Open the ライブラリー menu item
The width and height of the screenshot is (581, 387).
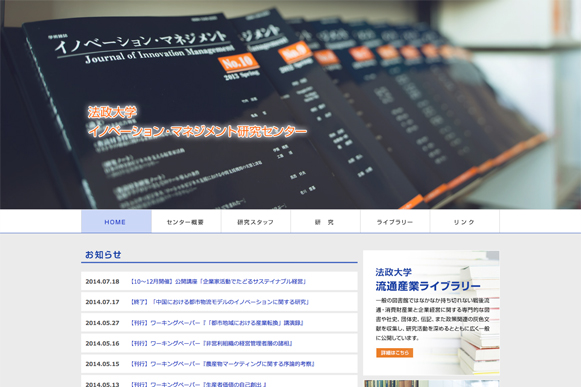395,222
